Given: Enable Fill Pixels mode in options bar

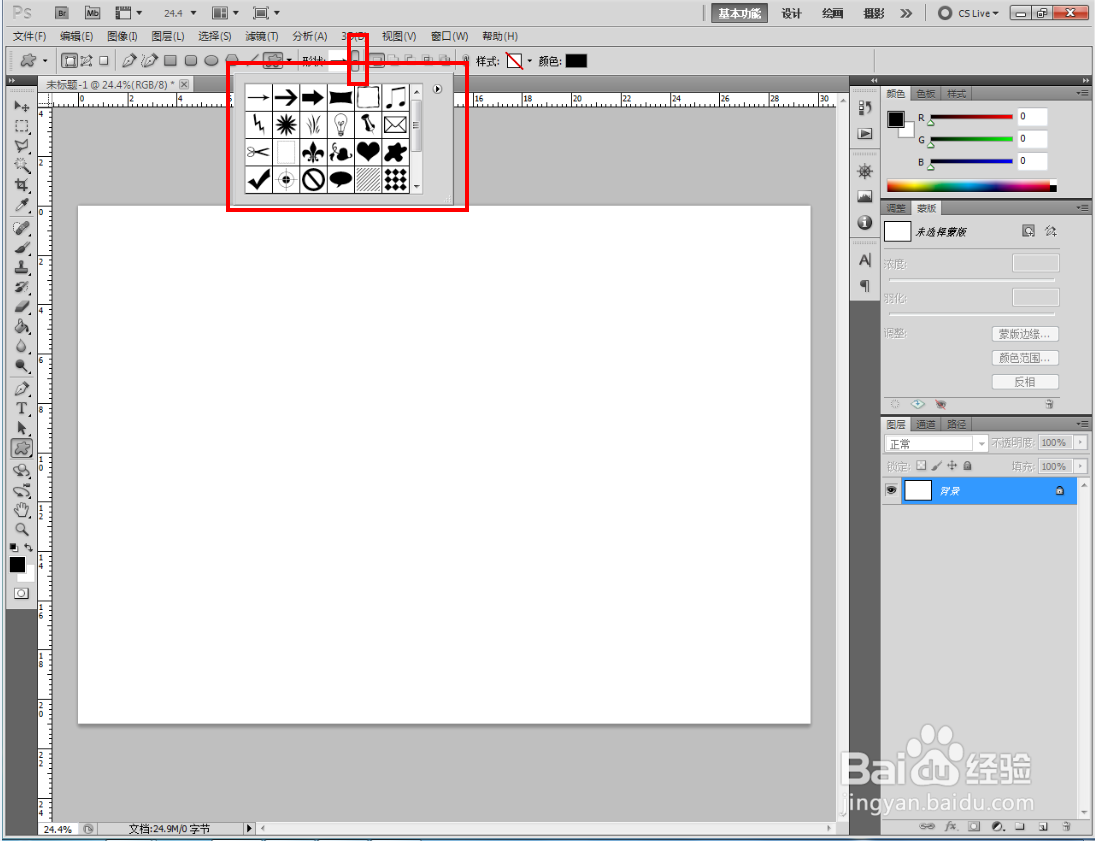Looking at the screenshot, I should pos(103,61).
